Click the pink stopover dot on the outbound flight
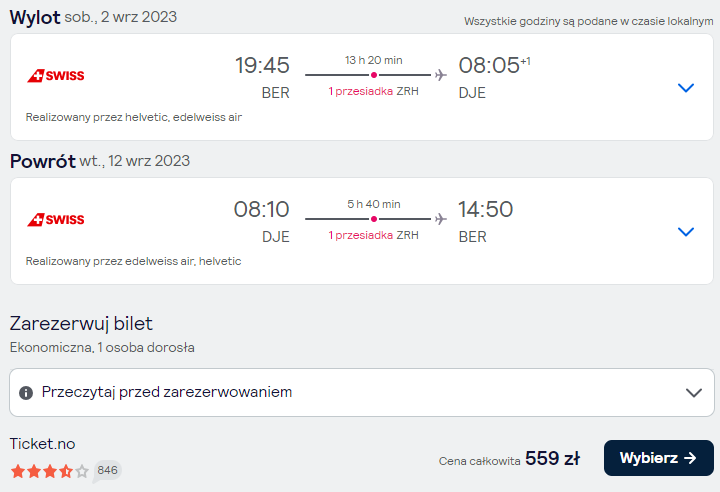Image resolution: width=720 pixels, height=492 pixels. tap(374, 75)
